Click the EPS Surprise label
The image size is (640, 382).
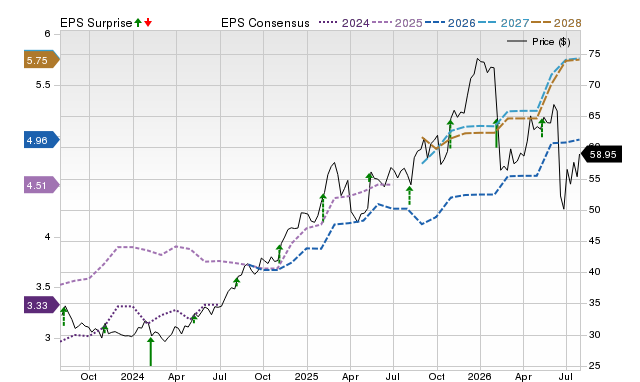(96, 23)
